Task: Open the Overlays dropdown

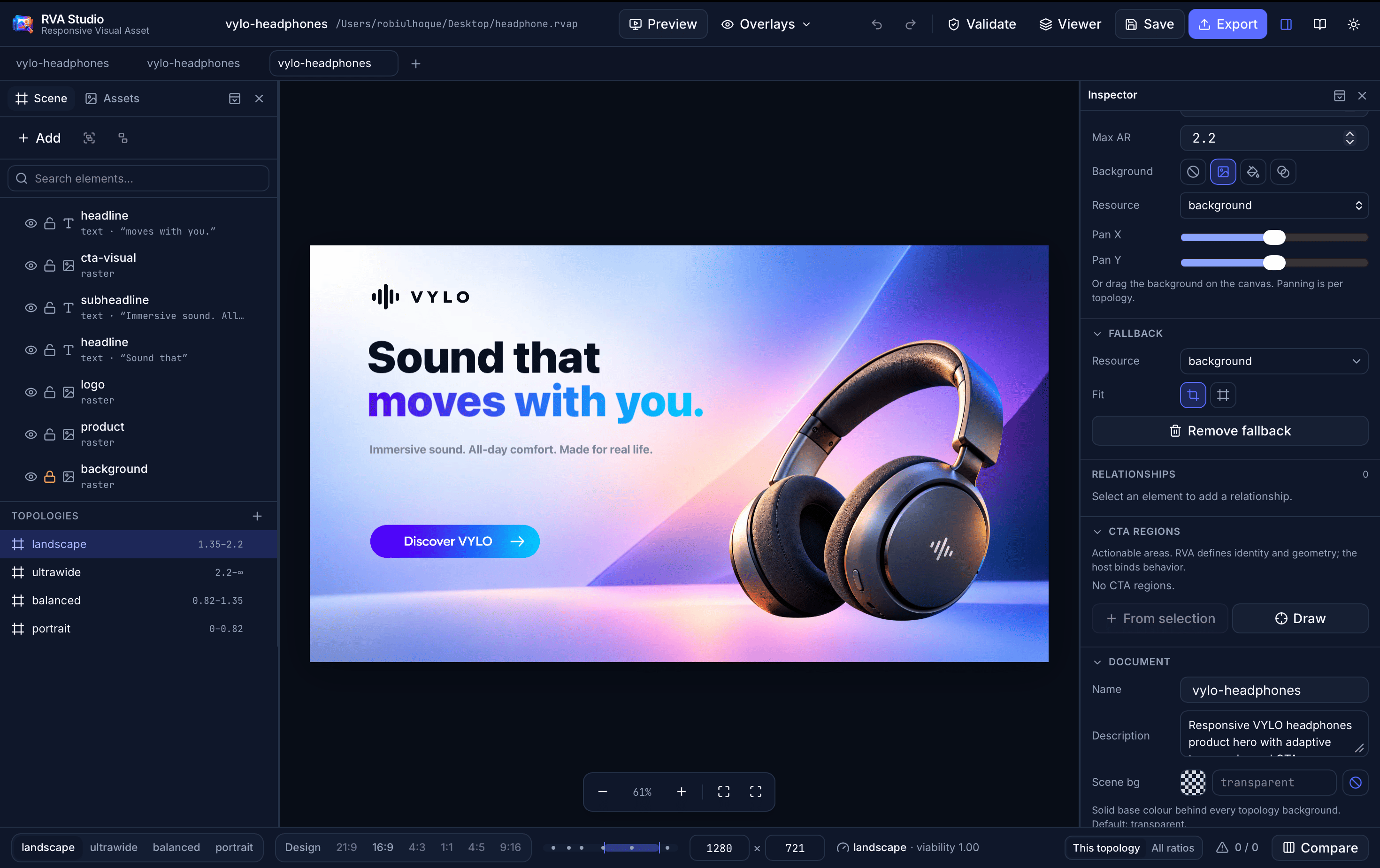Action: pos(766,24)
